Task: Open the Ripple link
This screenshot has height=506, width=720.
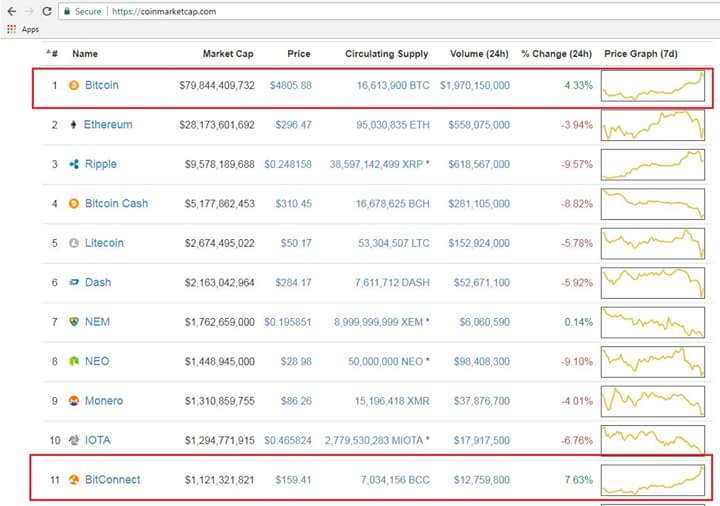Action: 101,164
